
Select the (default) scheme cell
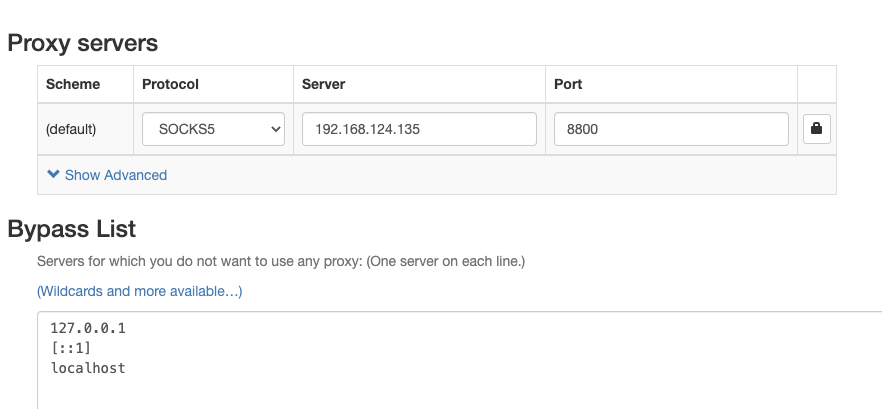click(x=71, y=129)
